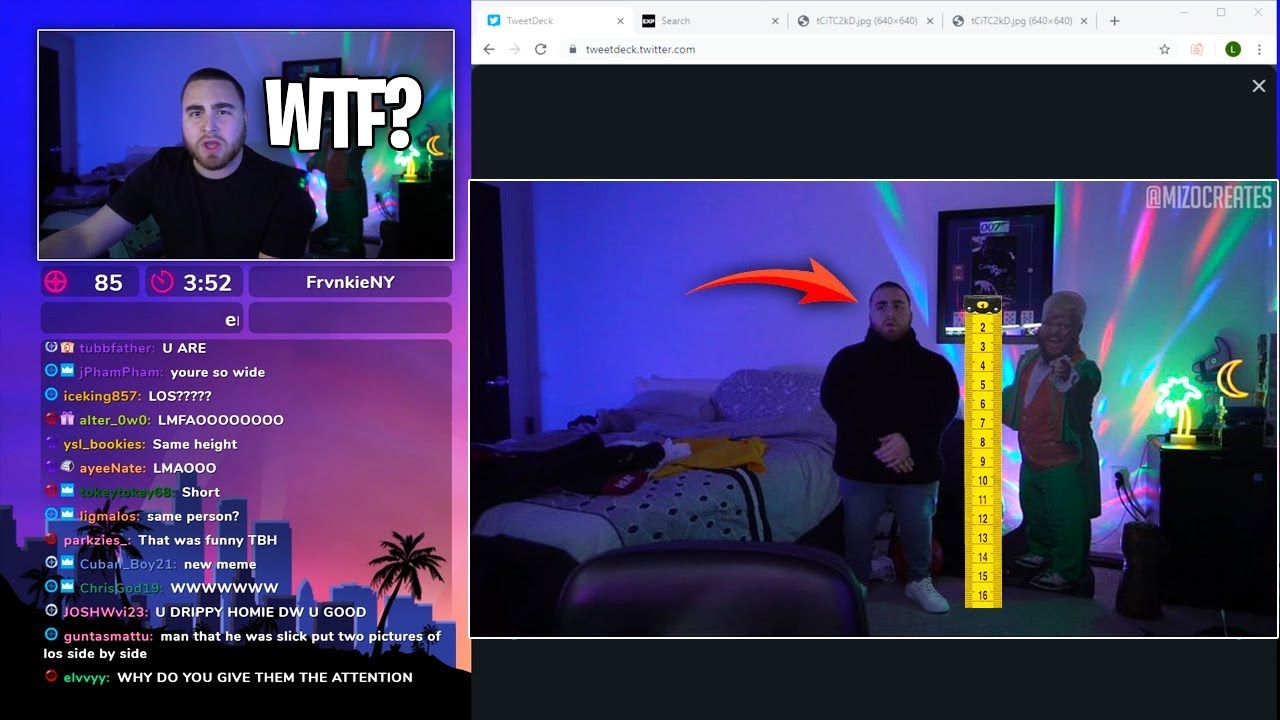Go forward in browser history
This screenshot has width=1280, height=720.
[515, 49]
